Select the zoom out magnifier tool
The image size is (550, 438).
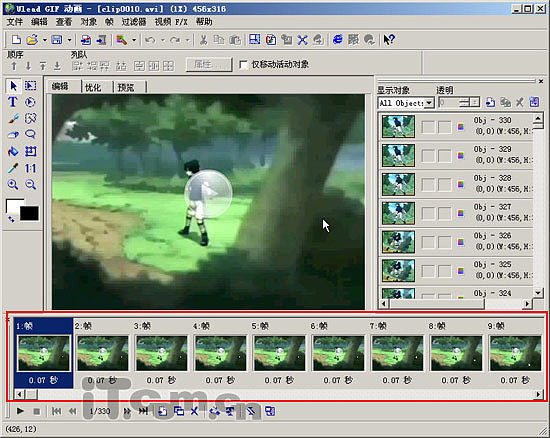coord(31,184)
